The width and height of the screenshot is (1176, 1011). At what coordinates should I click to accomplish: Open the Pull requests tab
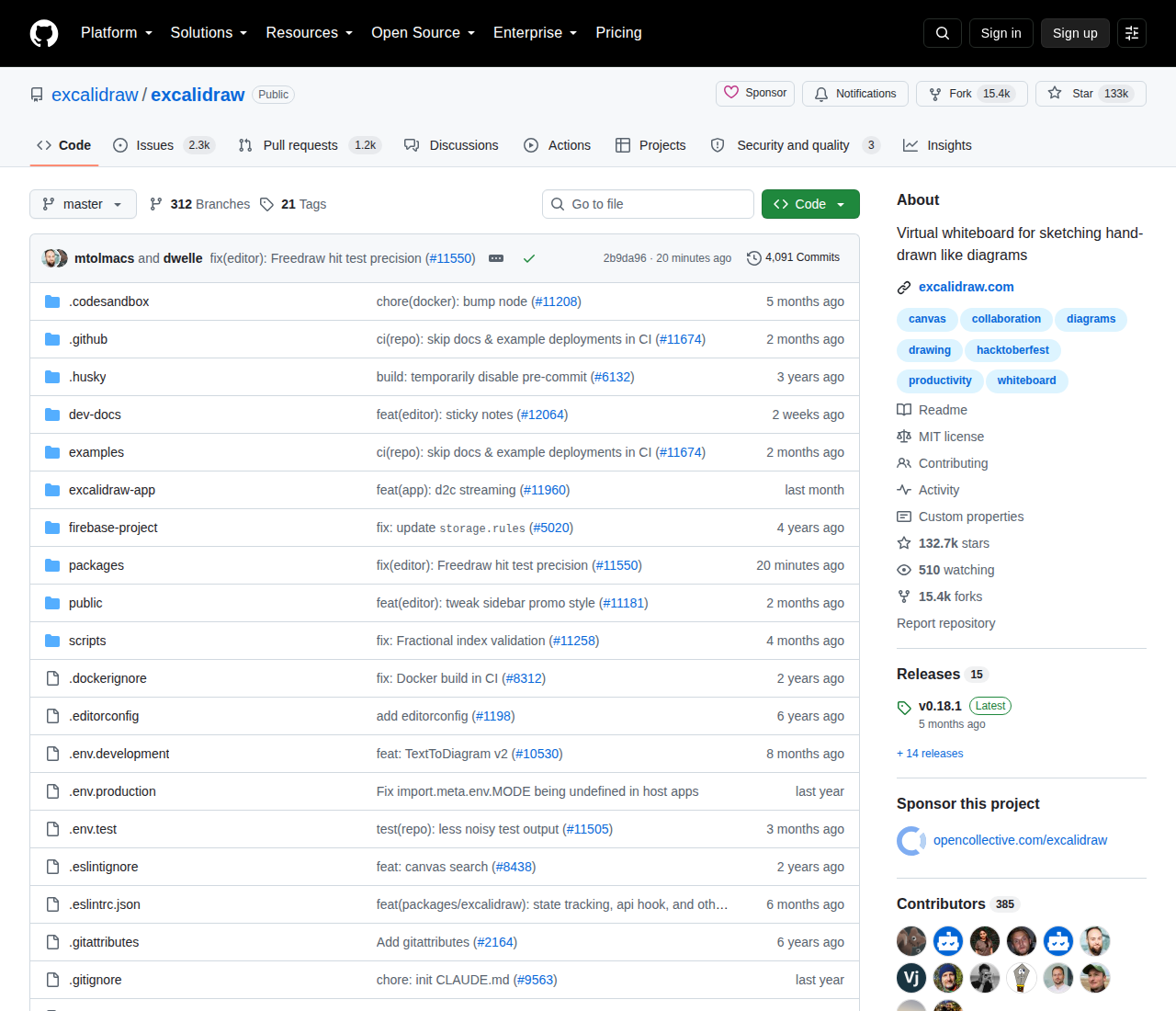pyautogui.click(x=308, y=145)
